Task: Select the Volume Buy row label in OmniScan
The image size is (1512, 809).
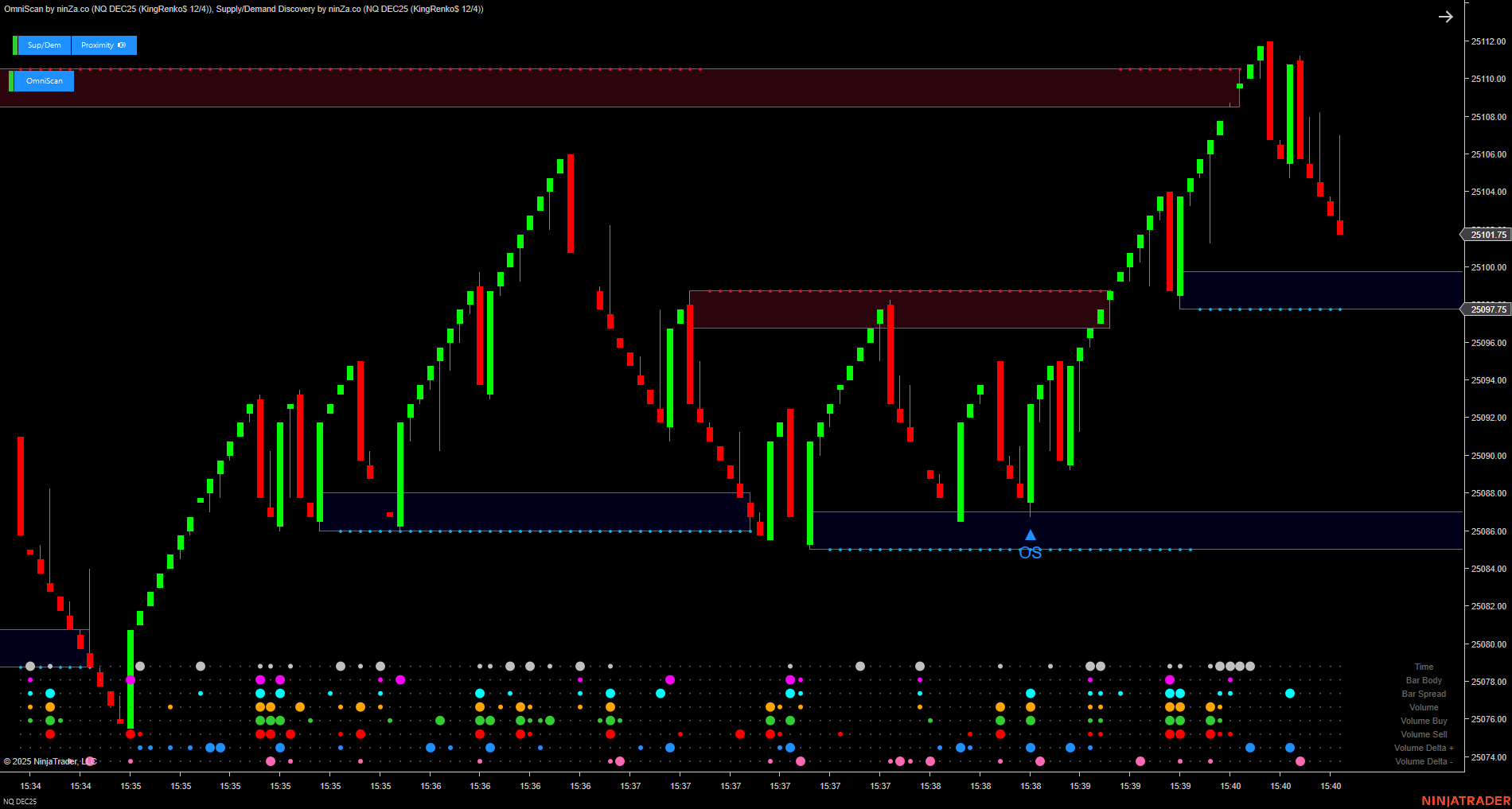Action: pyautogui.click(x=1424, y=721)
